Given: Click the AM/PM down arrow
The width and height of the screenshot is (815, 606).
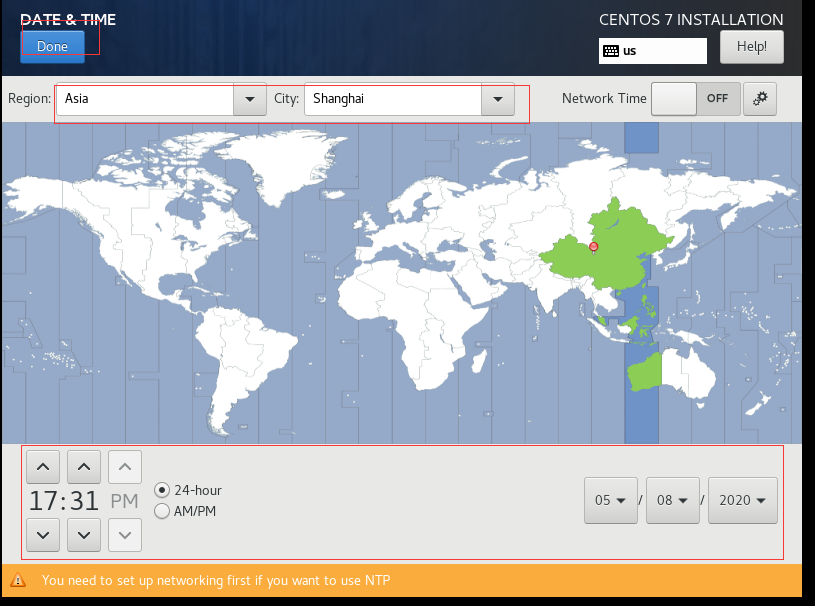Looking at the screenshot, I should click(125, 535).
